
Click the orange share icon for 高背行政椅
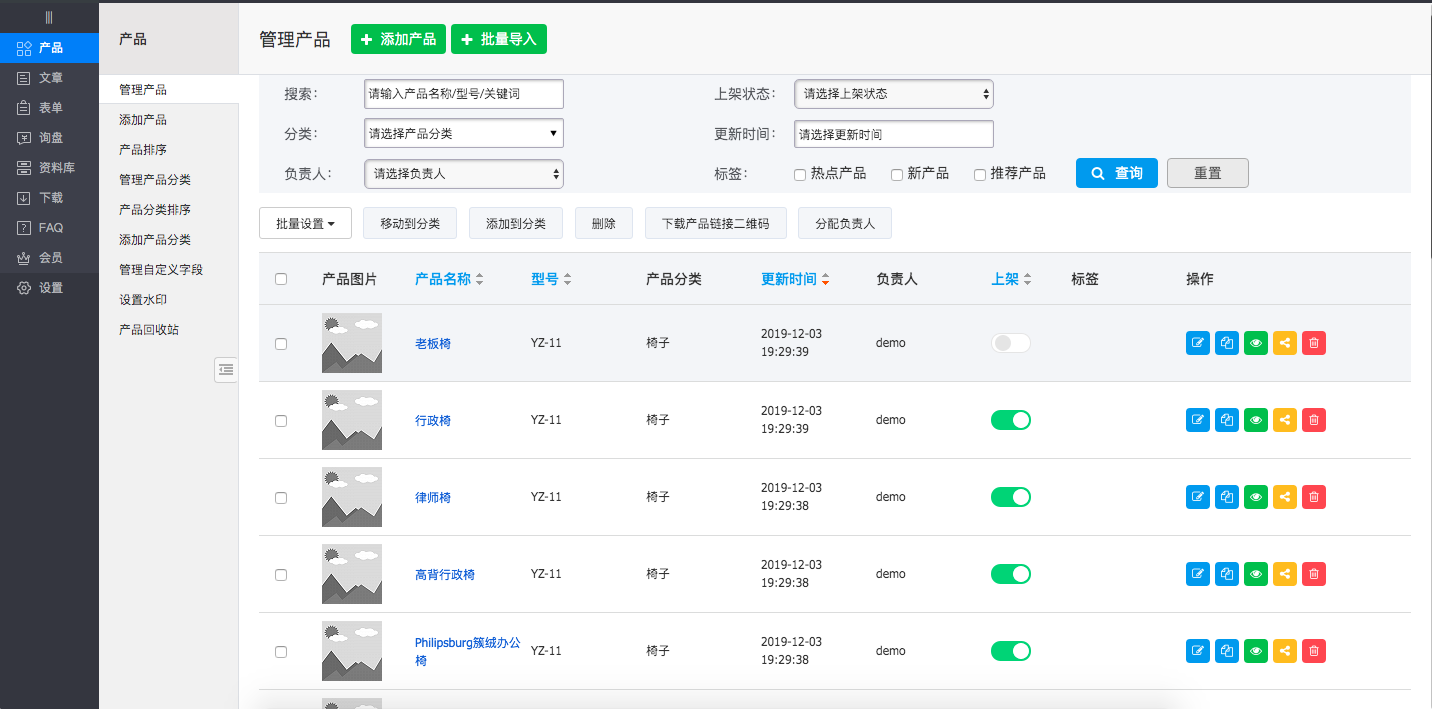tap(1284, 573)
